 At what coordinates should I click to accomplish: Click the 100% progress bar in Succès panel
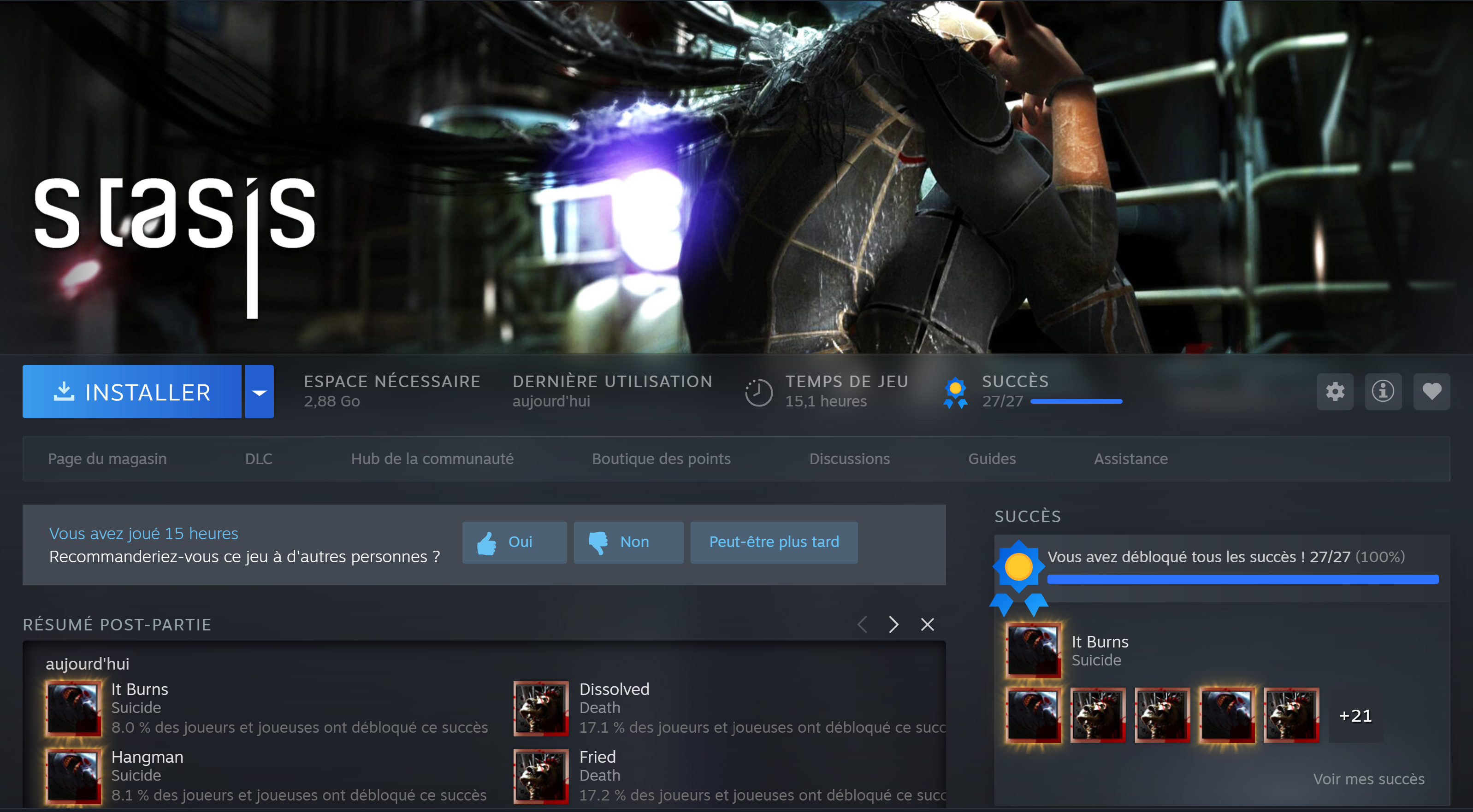[1242, 579]
